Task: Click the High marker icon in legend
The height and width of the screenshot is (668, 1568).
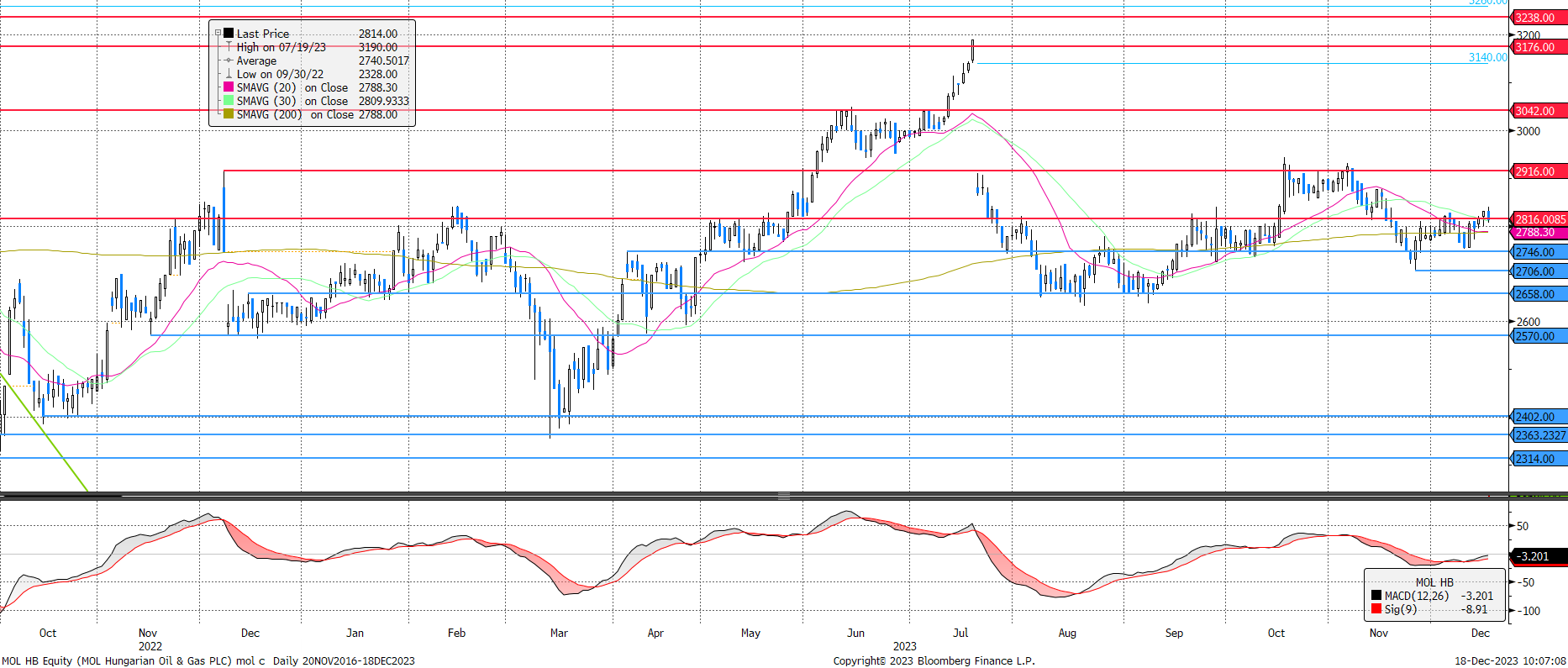Action: click(229, 47)
